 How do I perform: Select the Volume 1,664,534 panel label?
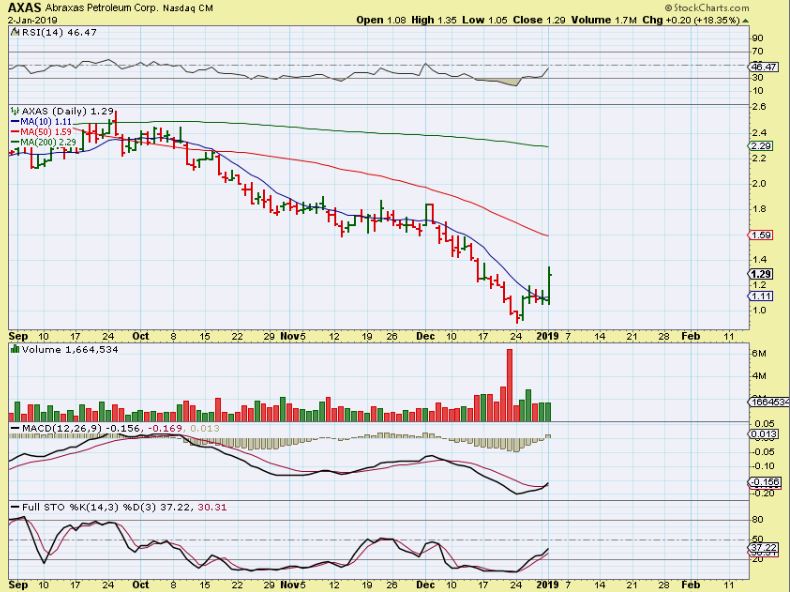(x=70, y=349)
